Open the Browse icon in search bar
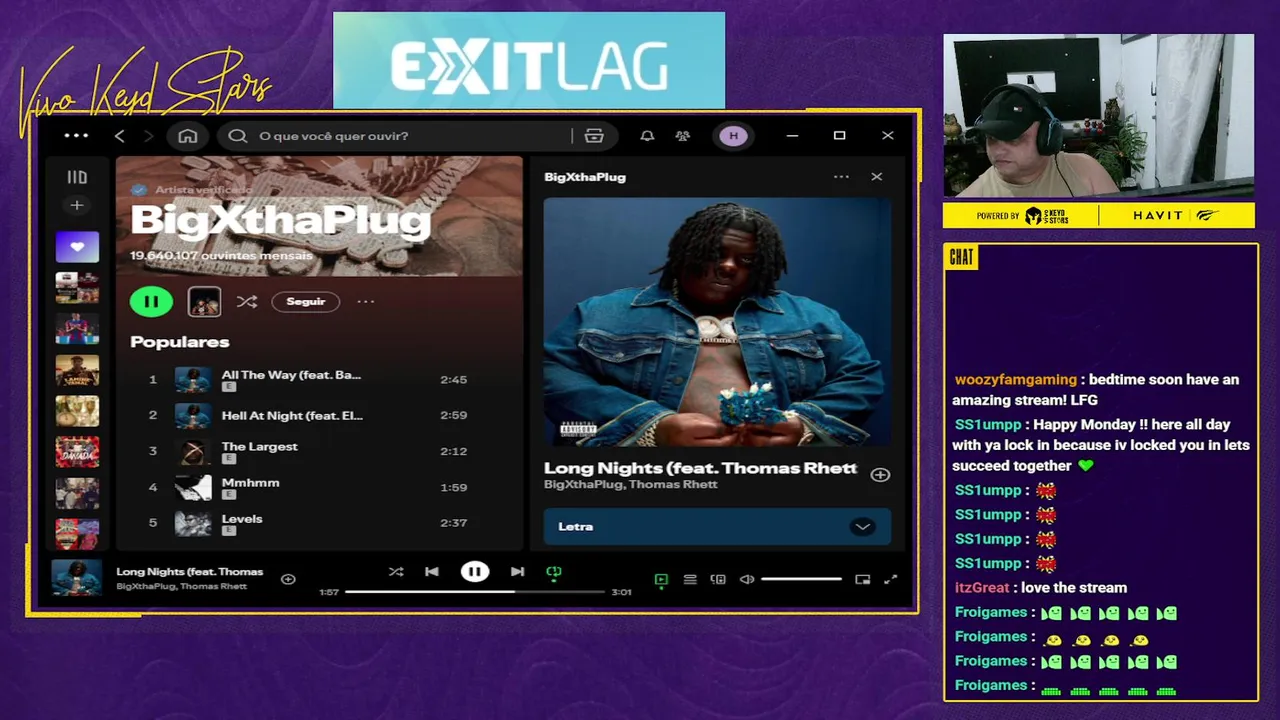The height and width of the screenshot is (720, 1280). click(594, 136)
